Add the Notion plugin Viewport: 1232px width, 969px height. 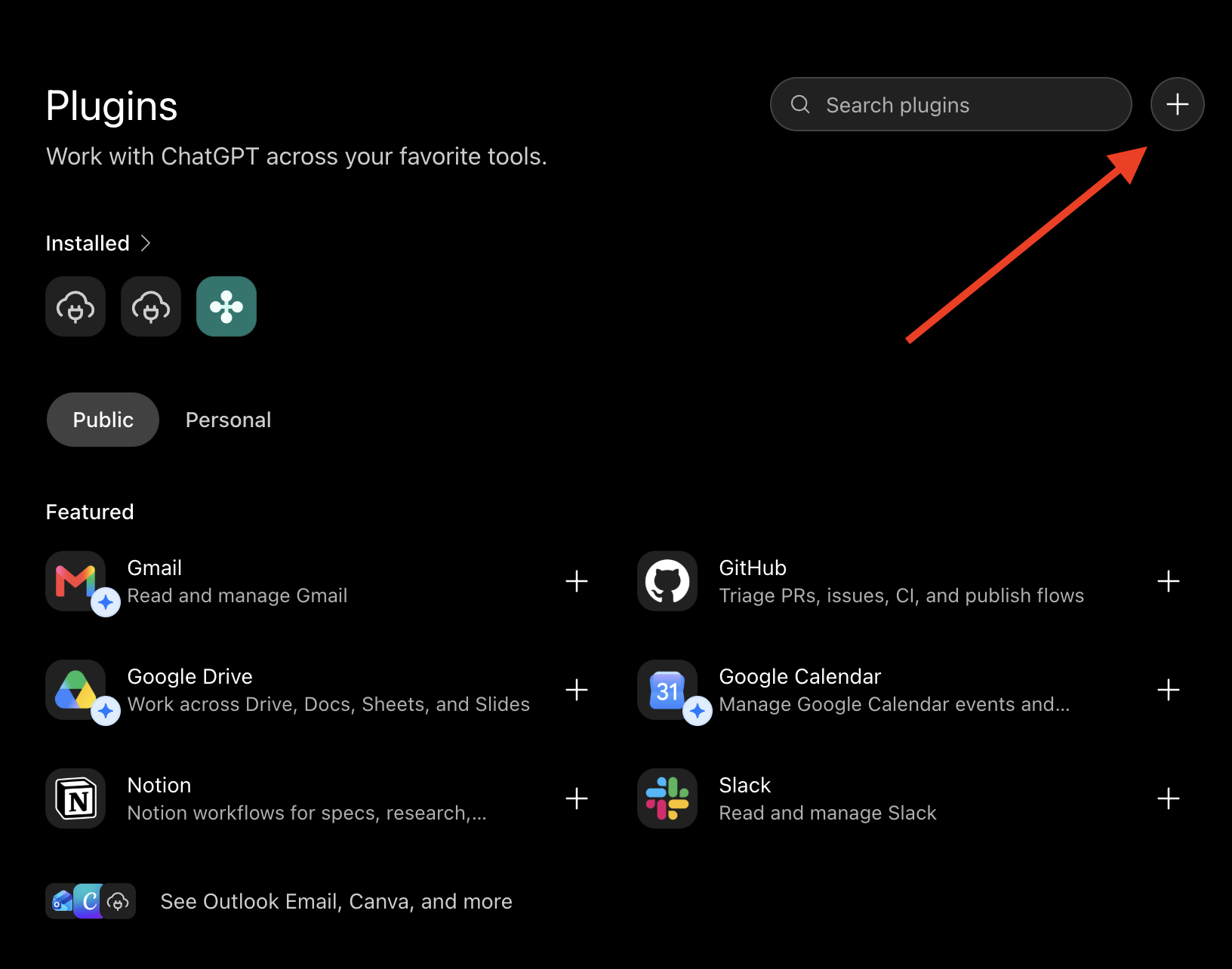577,798
